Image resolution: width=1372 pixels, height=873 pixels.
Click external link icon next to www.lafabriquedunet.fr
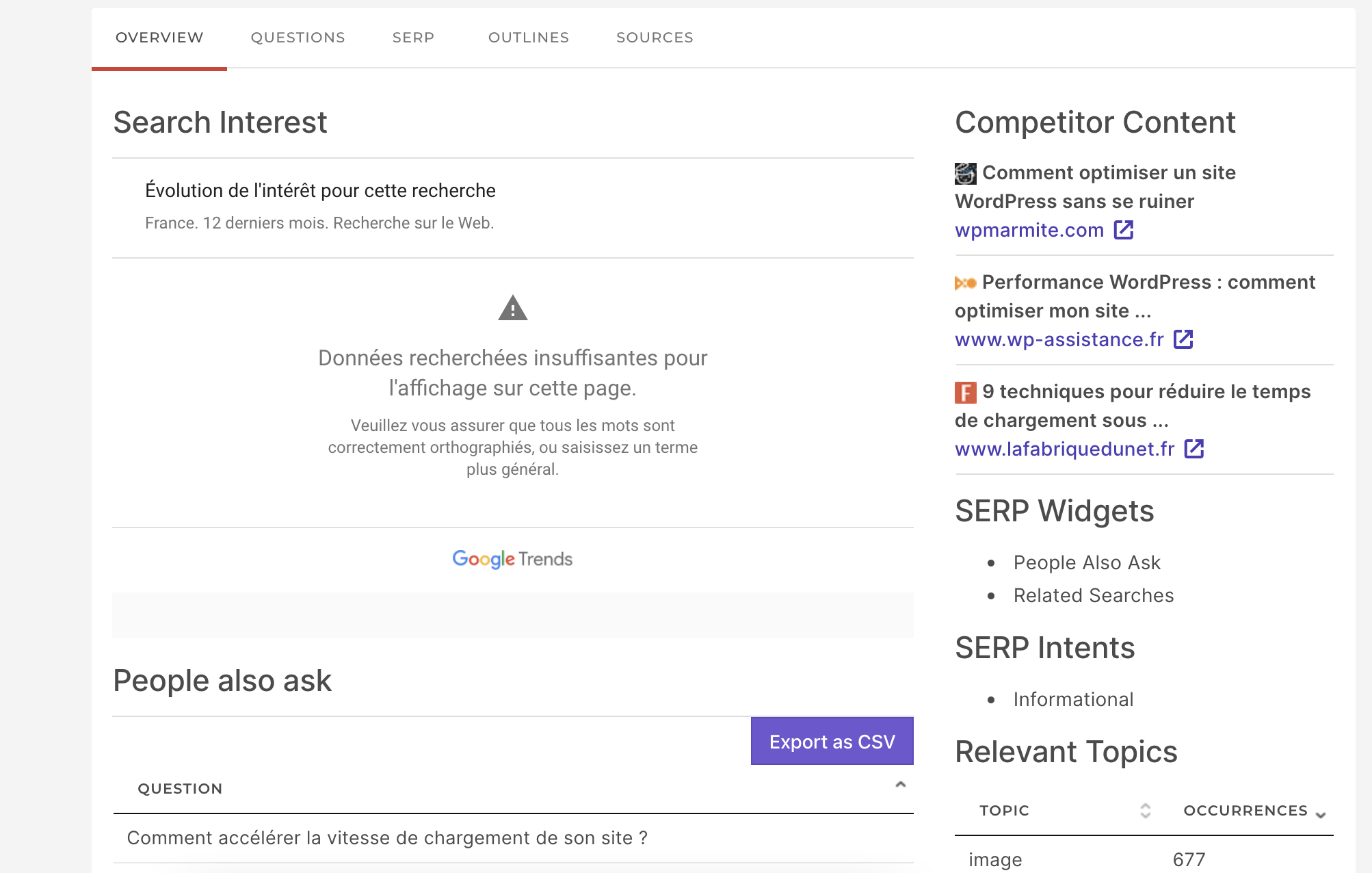[x=1194, y=449]
